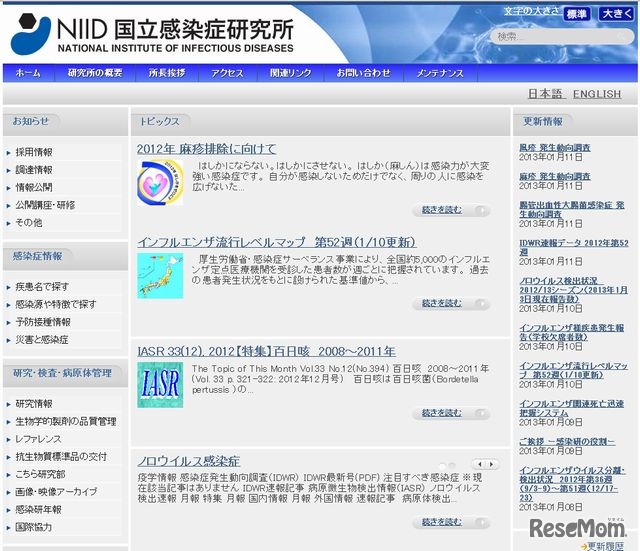The width and height of the screenshot is (640, 551).
Task: Open 画像・映像アーカイブ link
Action: tap(56, 492)
